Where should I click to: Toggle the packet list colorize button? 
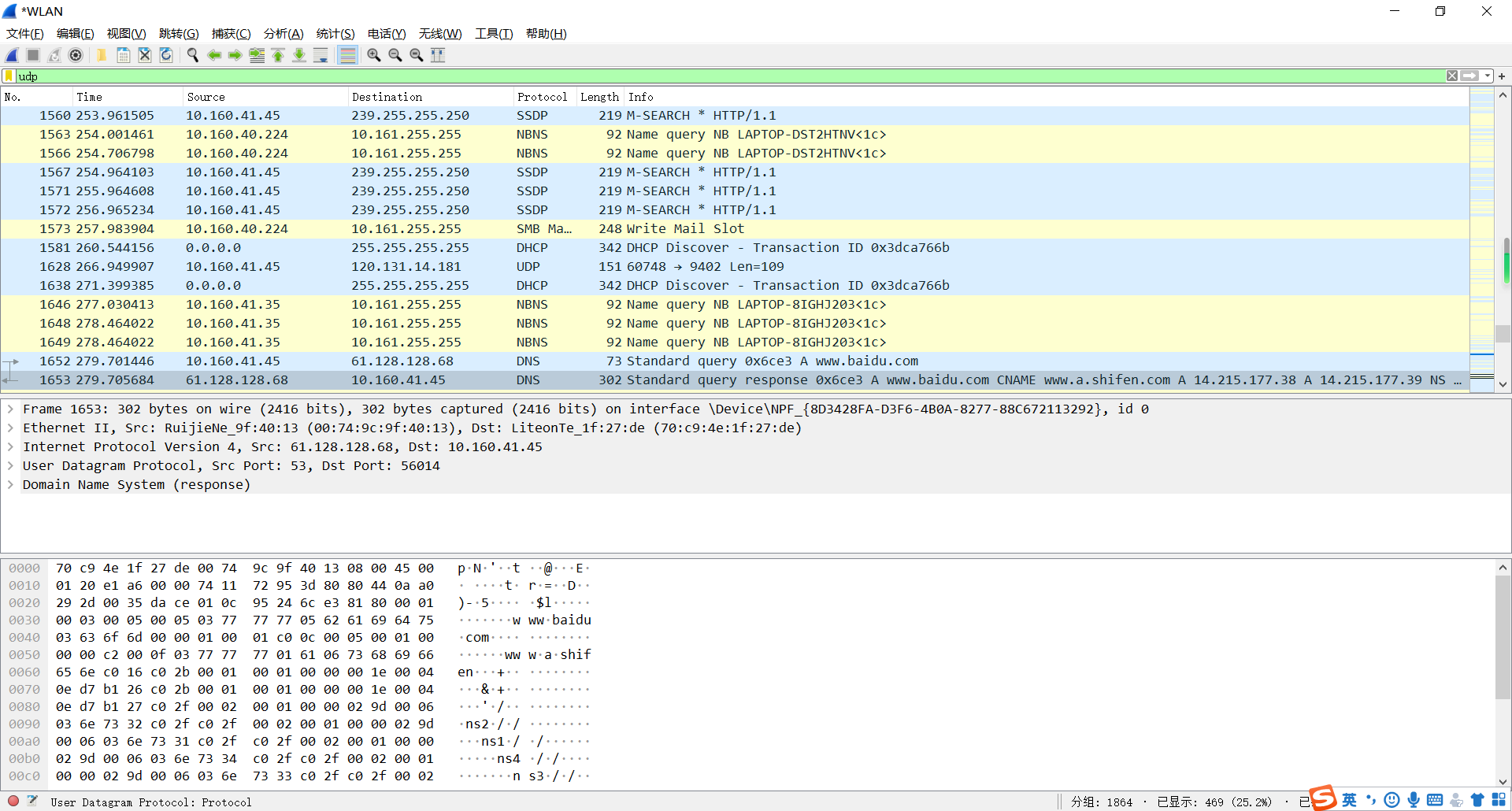(347, 55)
